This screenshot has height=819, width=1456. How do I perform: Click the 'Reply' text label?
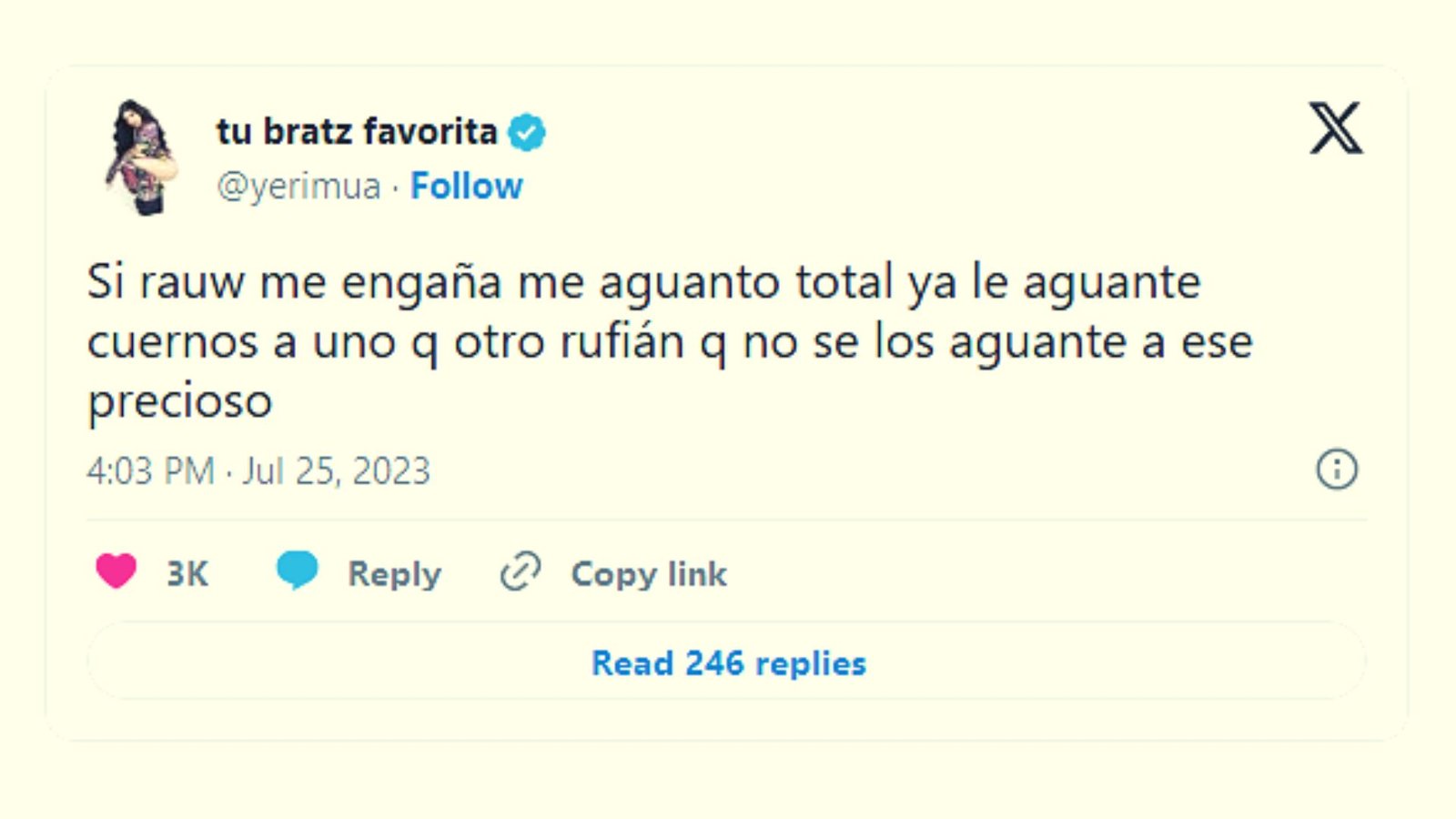(x=394, y=573)
